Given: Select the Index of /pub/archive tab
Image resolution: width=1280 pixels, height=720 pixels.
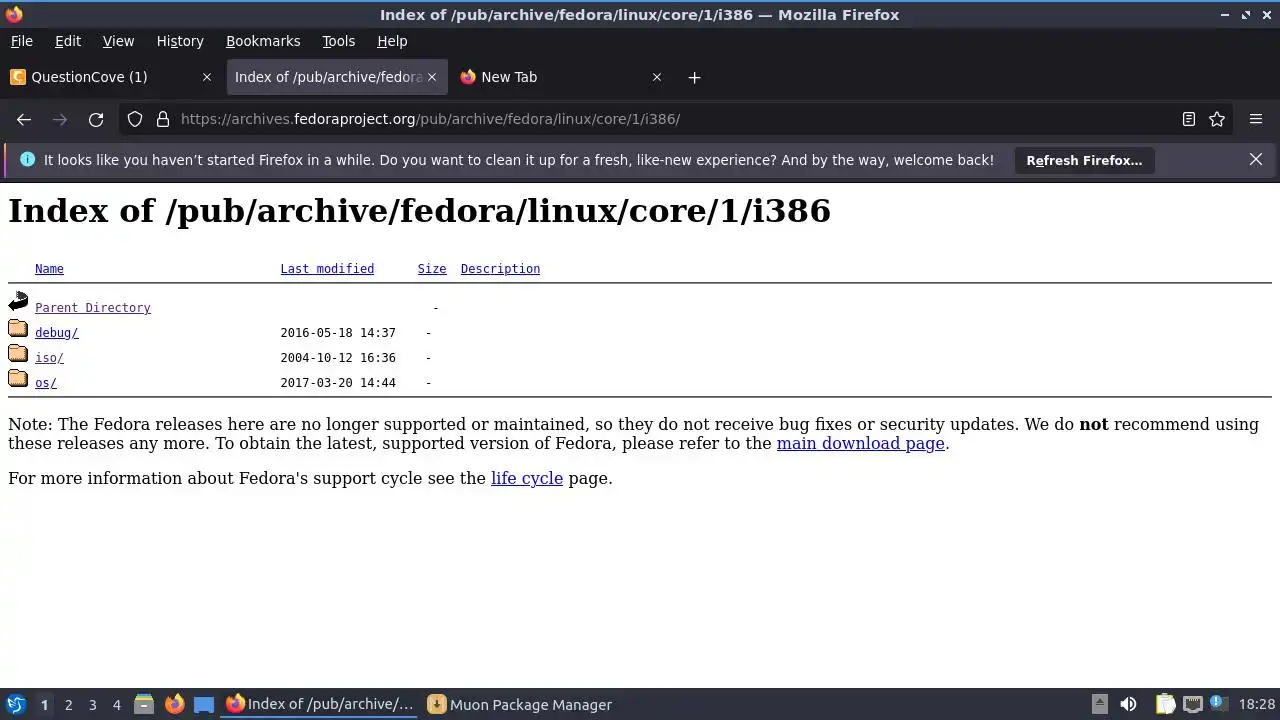Looking at the screenshot, I should point(336,77).
